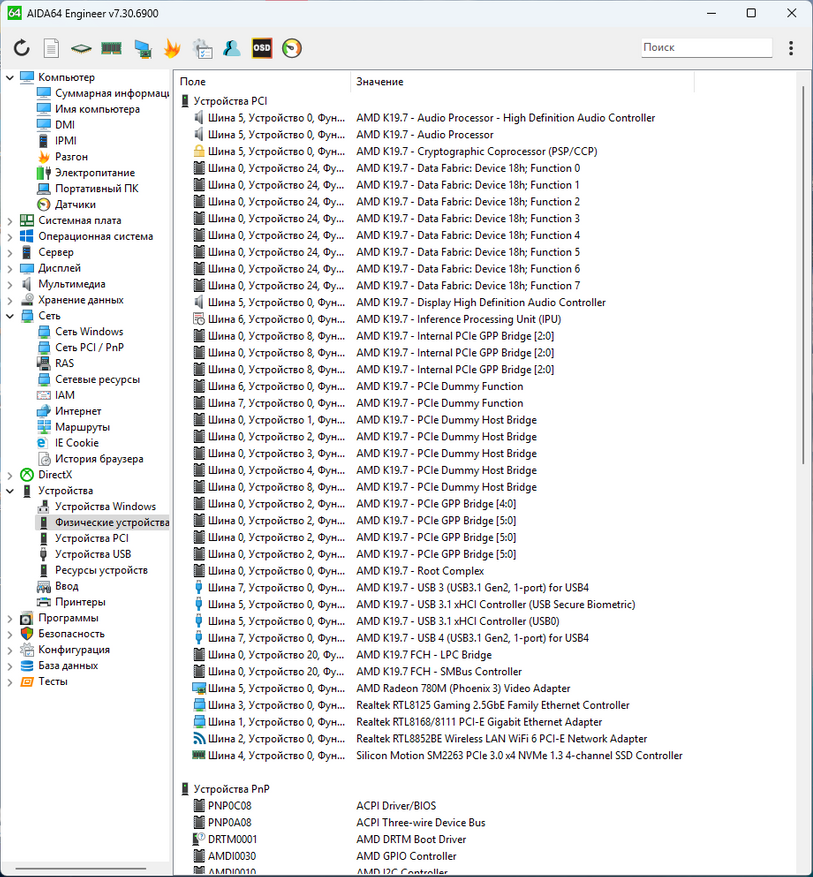
Task: Expand the Motherboard tree node
Action: point(10,220)
